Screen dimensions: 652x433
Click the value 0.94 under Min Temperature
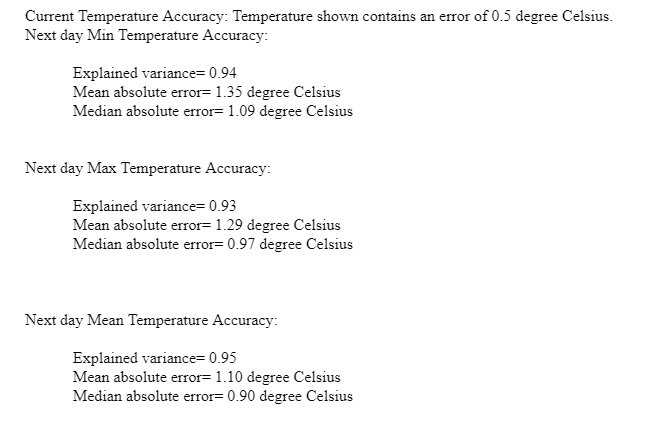(223, 73)
